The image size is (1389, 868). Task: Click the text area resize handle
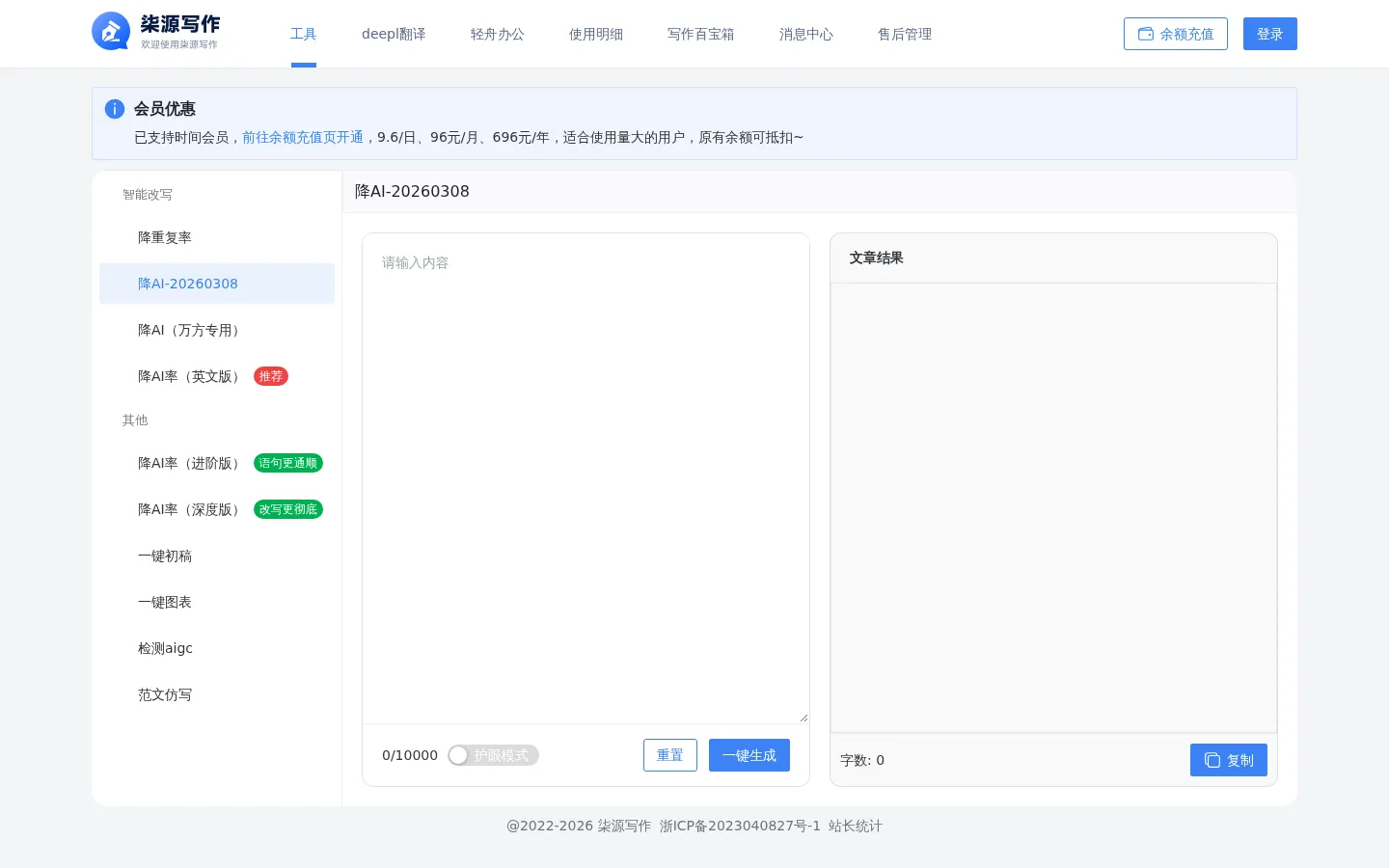coord(803,718)
